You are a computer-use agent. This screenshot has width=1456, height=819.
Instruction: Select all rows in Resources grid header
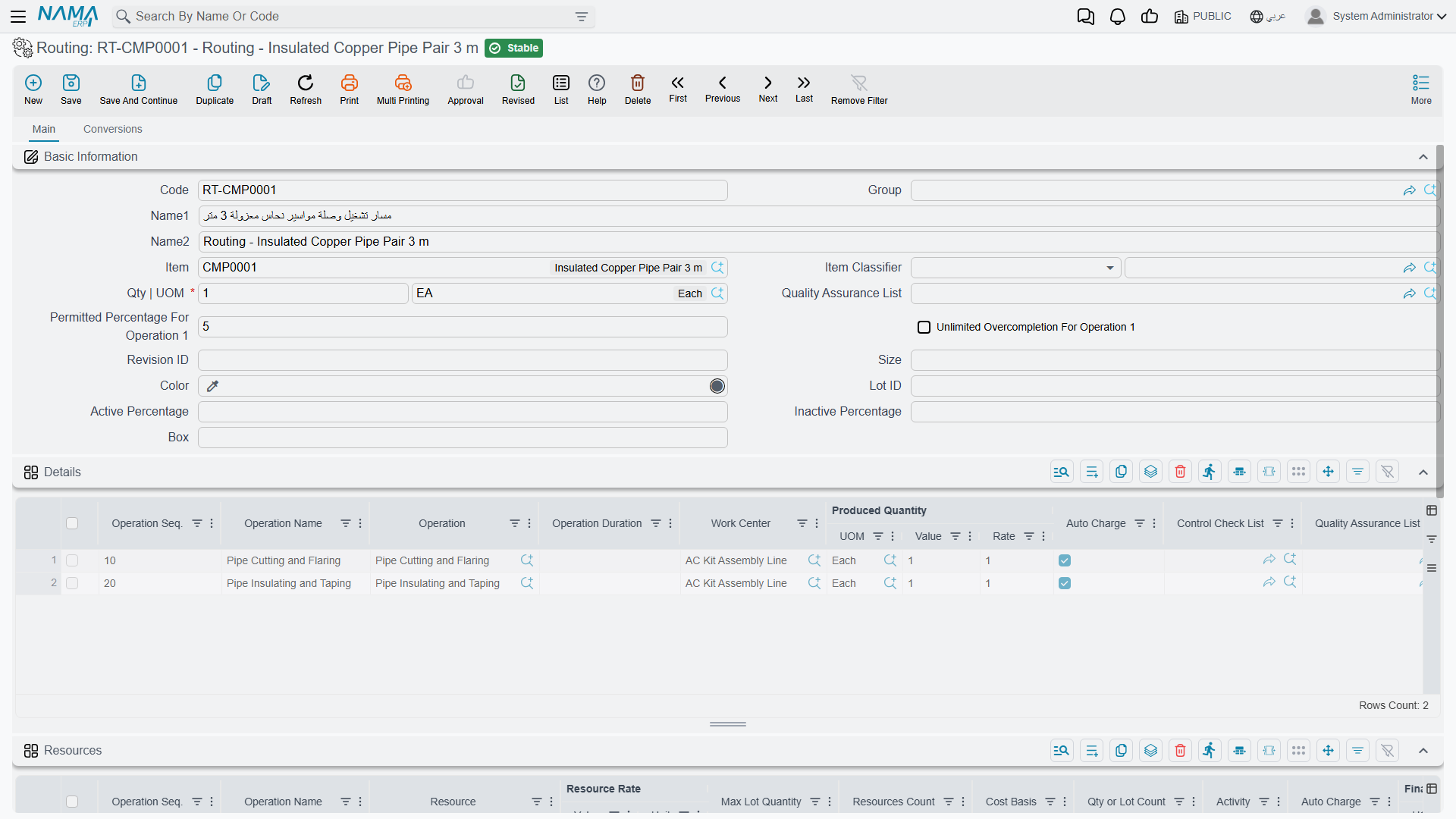tap(72, 802)
